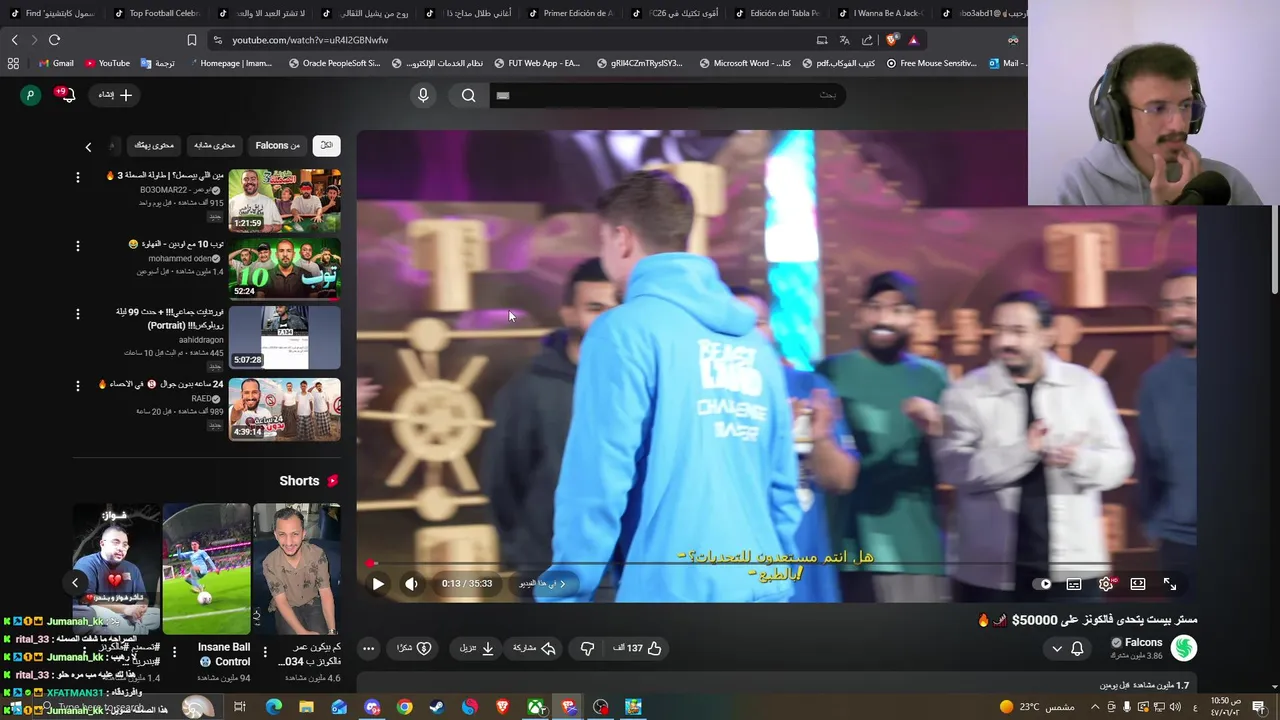This screenshot has height=720, width=1280.
Task: Dislike the video
Action: (587, 648)
